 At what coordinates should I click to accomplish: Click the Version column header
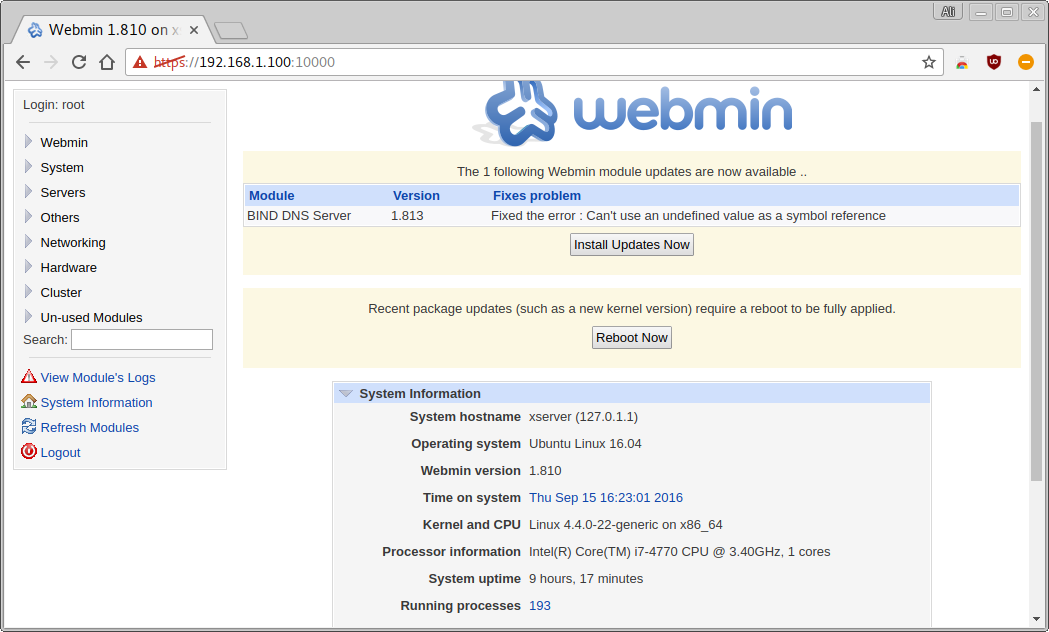pos(416,195)
